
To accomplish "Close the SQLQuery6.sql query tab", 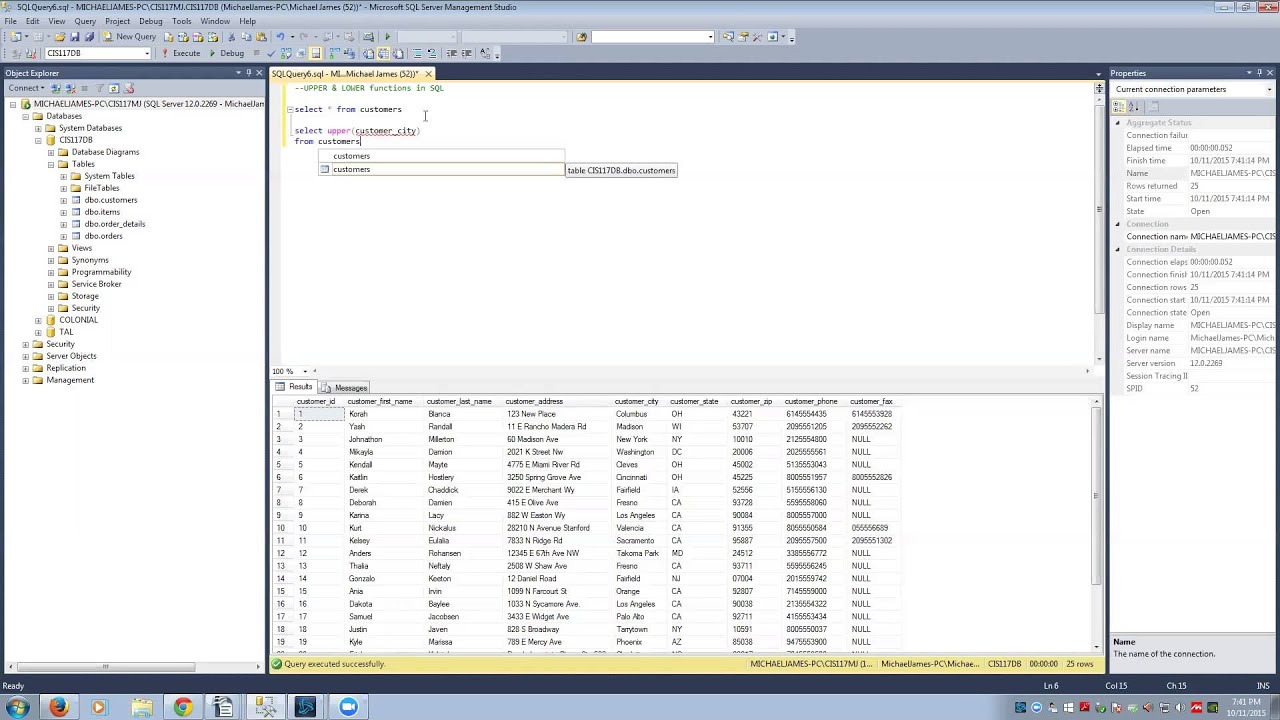I will (x=428, y=74).
